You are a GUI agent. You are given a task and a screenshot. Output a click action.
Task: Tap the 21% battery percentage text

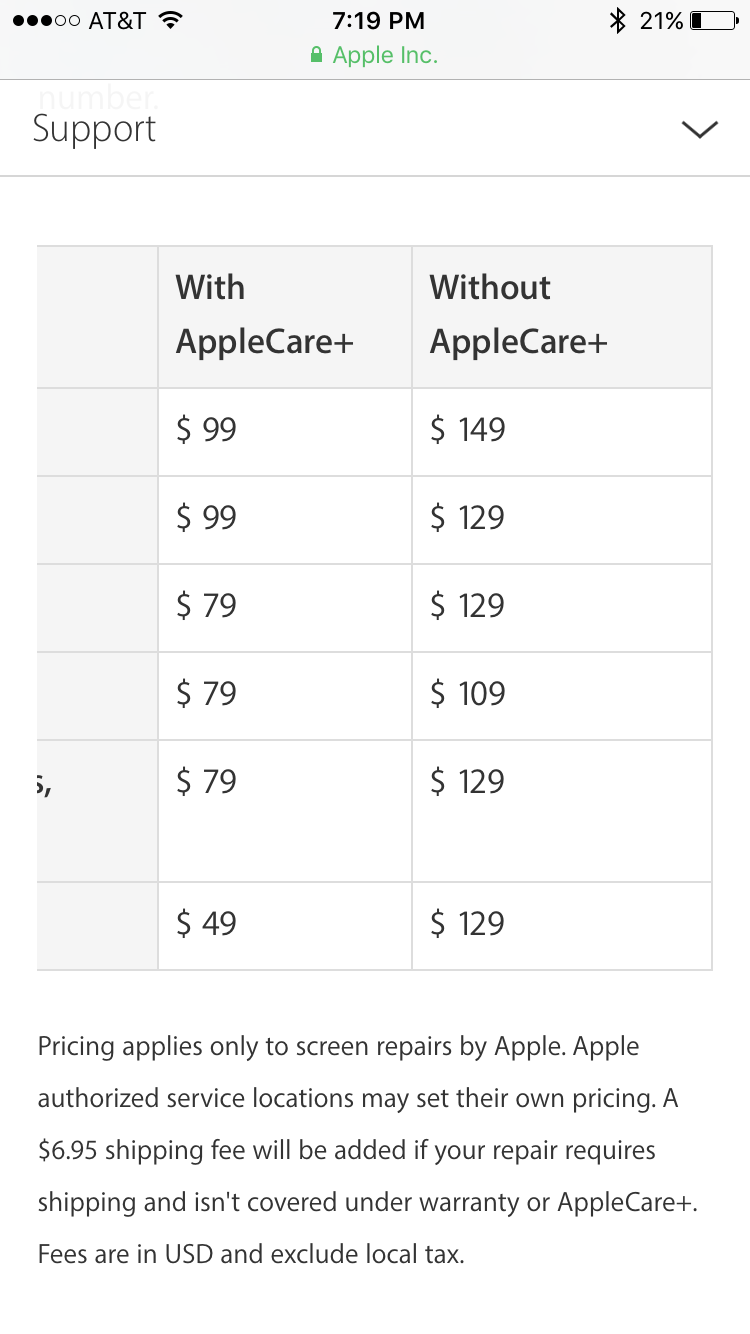(x=661, y=20)
